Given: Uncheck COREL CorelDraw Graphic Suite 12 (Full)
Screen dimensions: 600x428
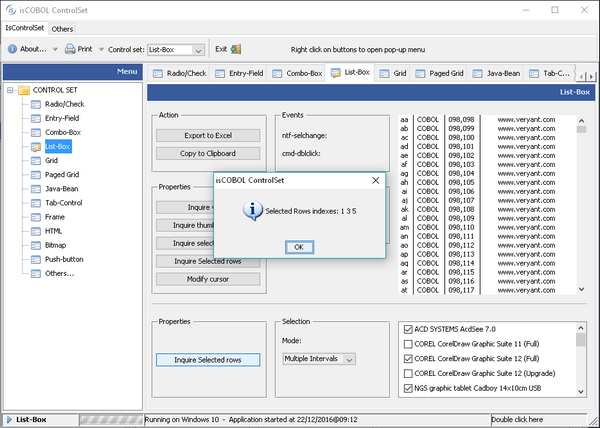Looking at the screenshot, I should coord(407,358).
